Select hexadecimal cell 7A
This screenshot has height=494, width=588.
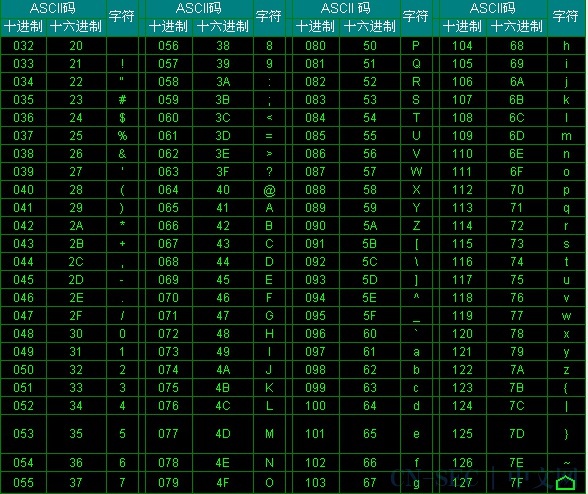[517, 370]
